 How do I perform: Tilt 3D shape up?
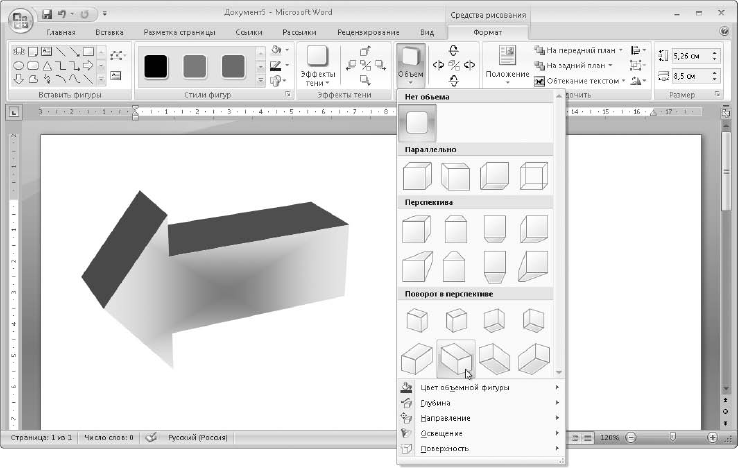[x=453, y=50]
